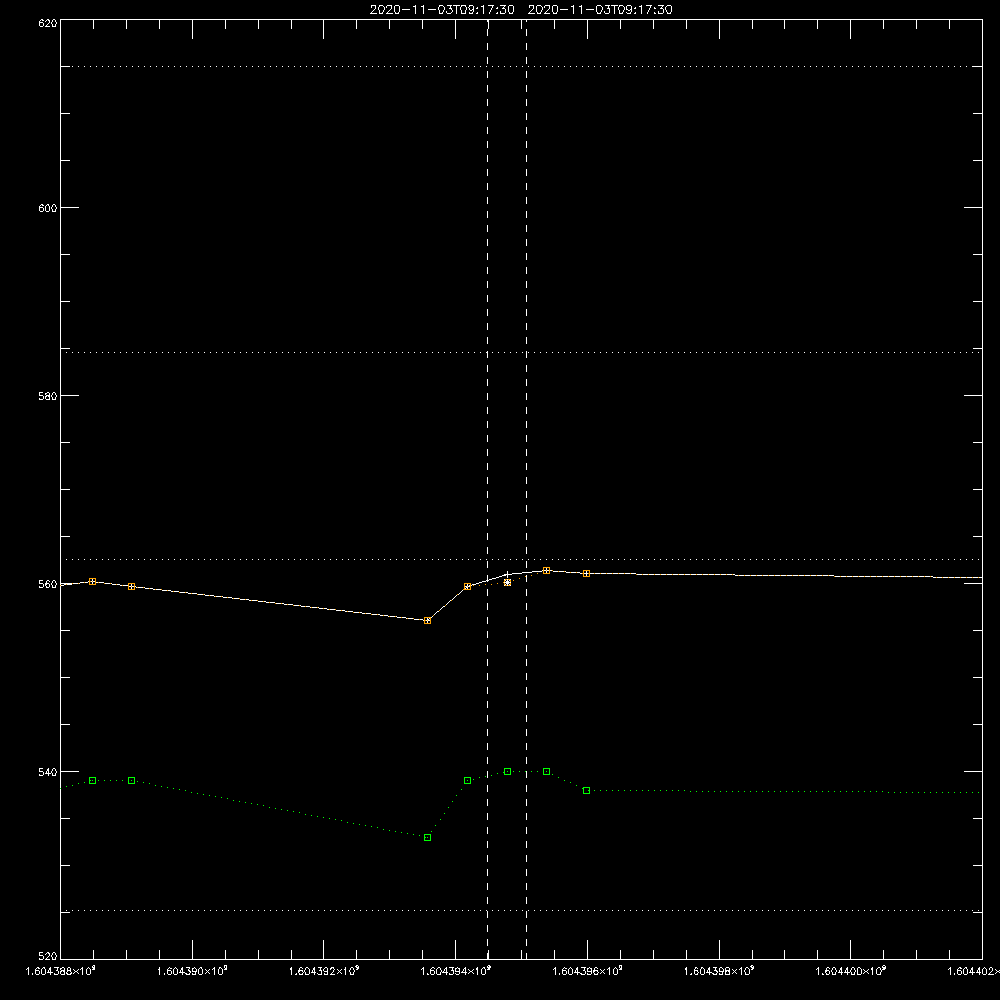Click the y-axis label 540
Screen dimensions: 1000x1000
pyautogui.click(x=48, y=772)
